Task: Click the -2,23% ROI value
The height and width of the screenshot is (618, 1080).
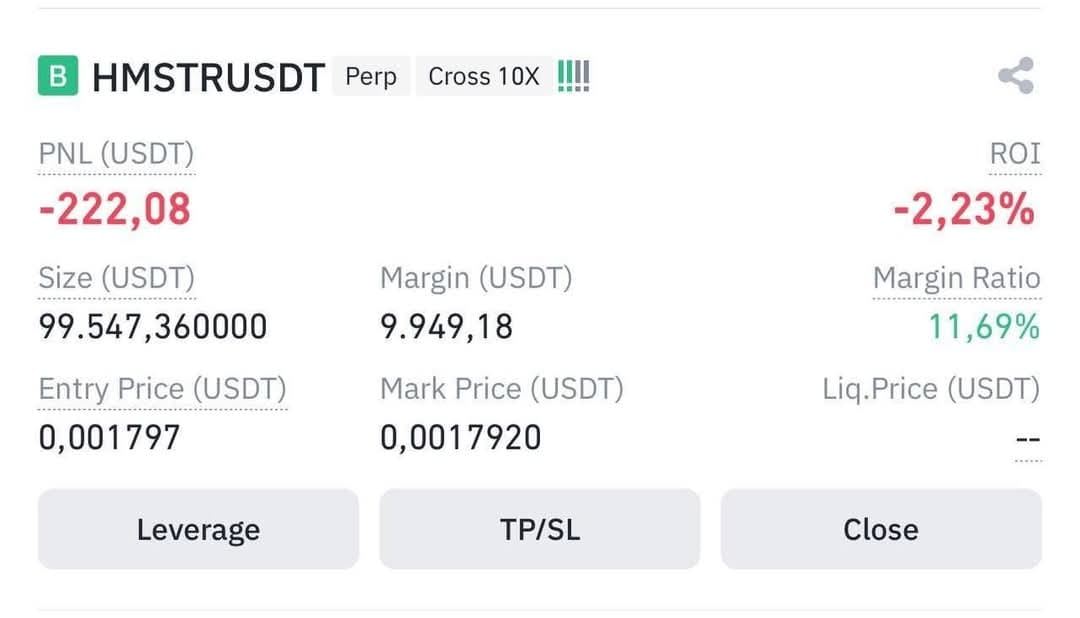Action: click(x=964, y=209)
